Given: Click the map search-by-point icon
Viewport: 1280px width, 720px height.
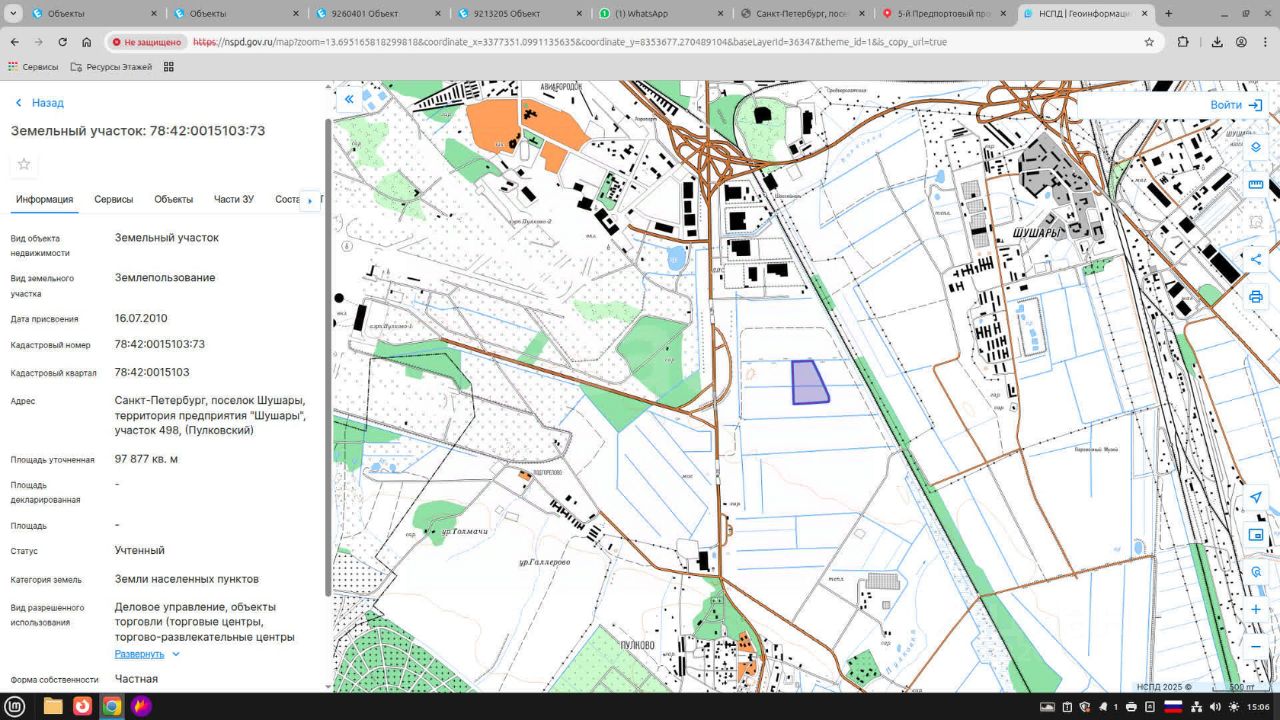Looking at the screenshot, I should coord(1256,572).
